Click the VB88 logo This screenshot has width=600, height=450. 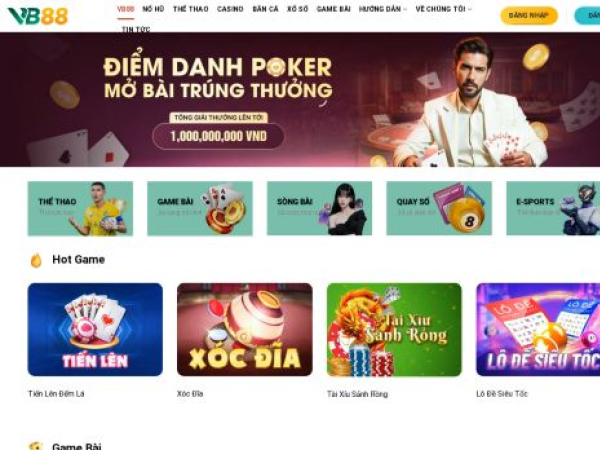[38, 16]
